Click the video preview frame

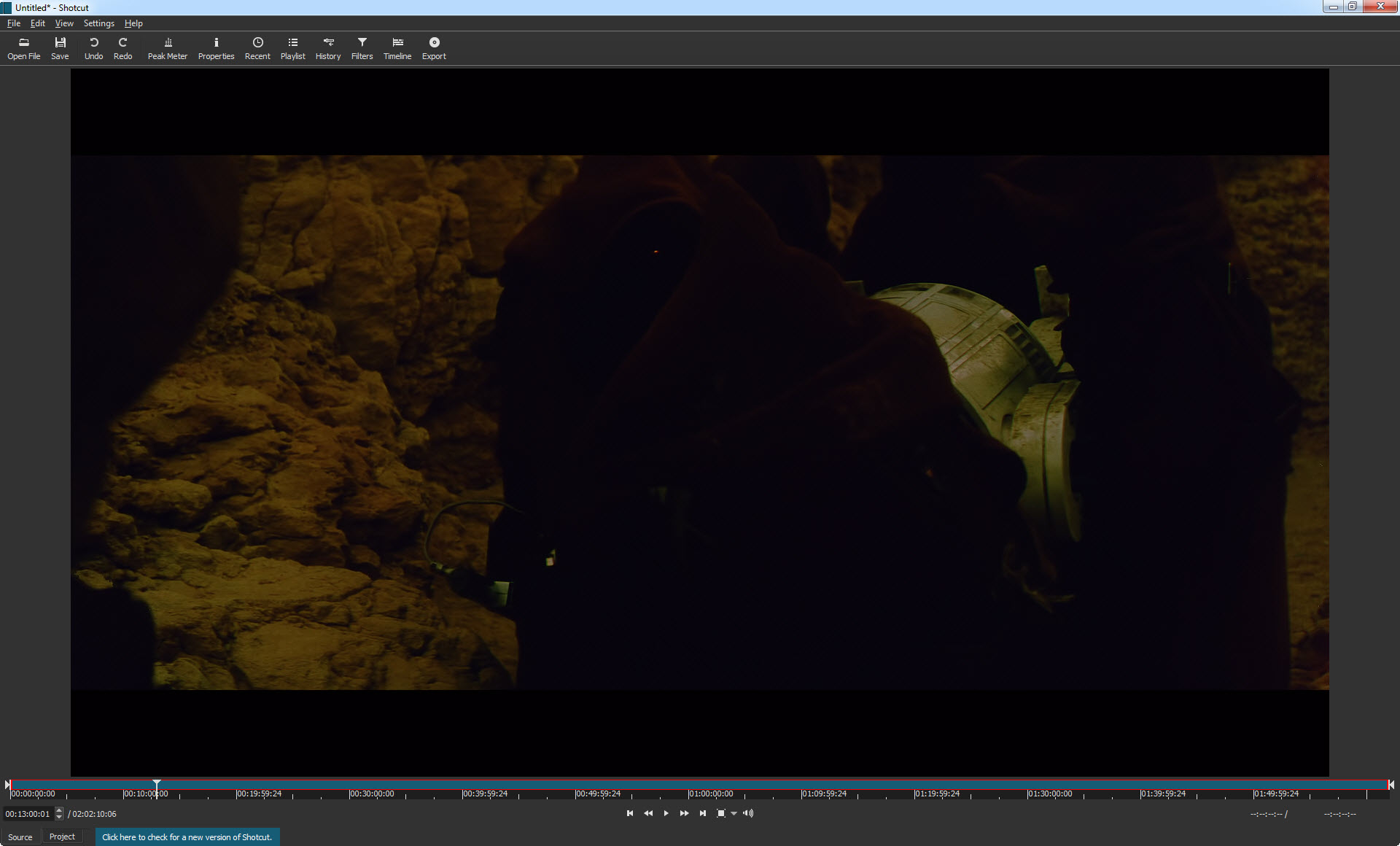click(x=699, y=422)
